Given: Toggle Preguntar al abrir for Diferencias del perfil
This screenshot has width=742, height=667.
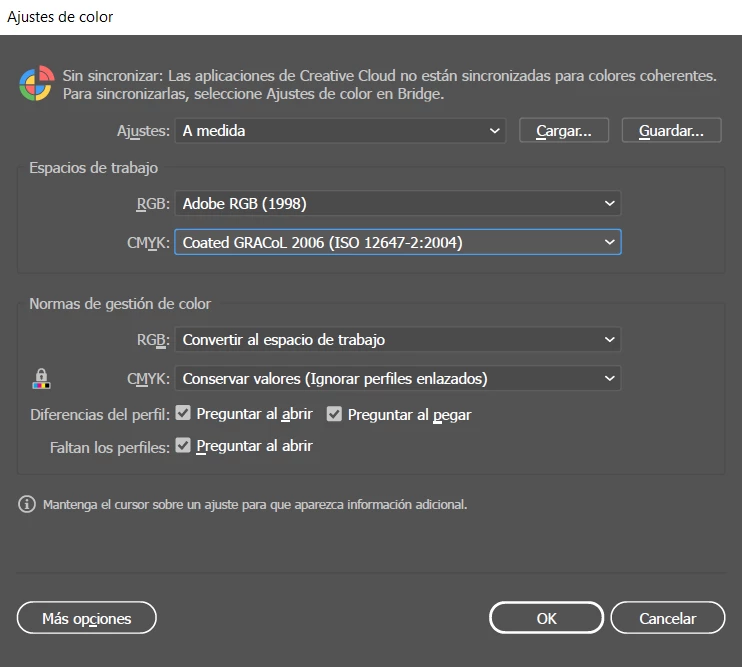Looking at the screenshot, I should [x=183, y=413].
